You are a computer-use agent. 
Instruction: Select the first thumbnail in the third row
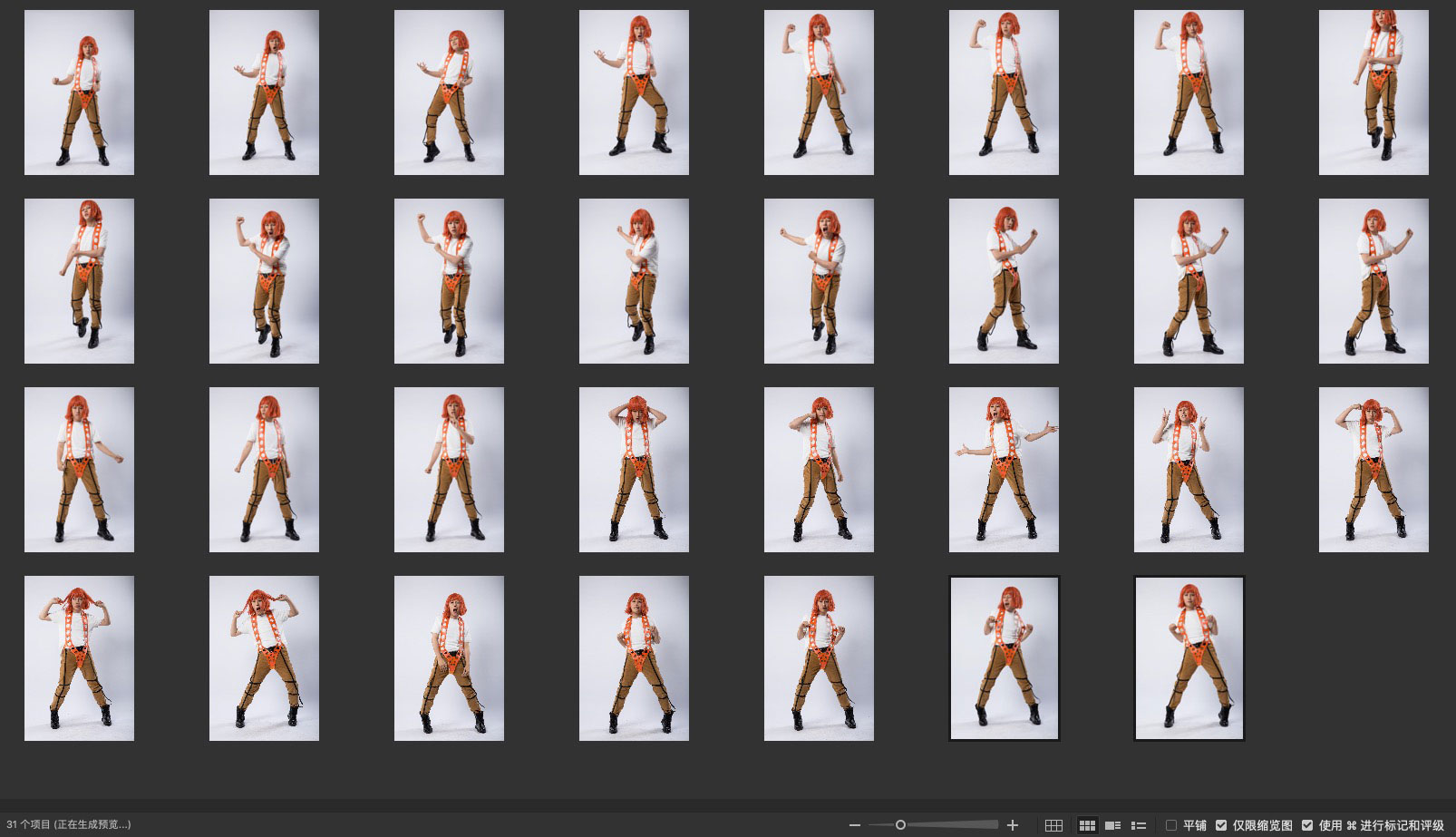click(x=79, y=470)
